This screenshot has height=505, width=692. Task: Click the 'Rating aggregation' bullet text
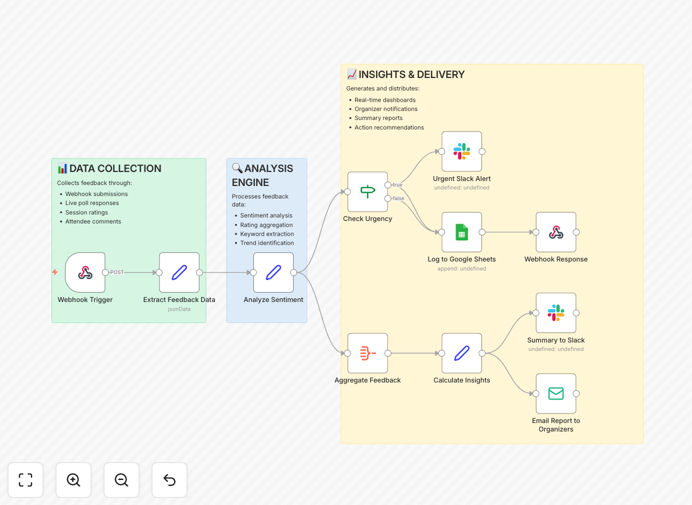[x=267, y=225]
